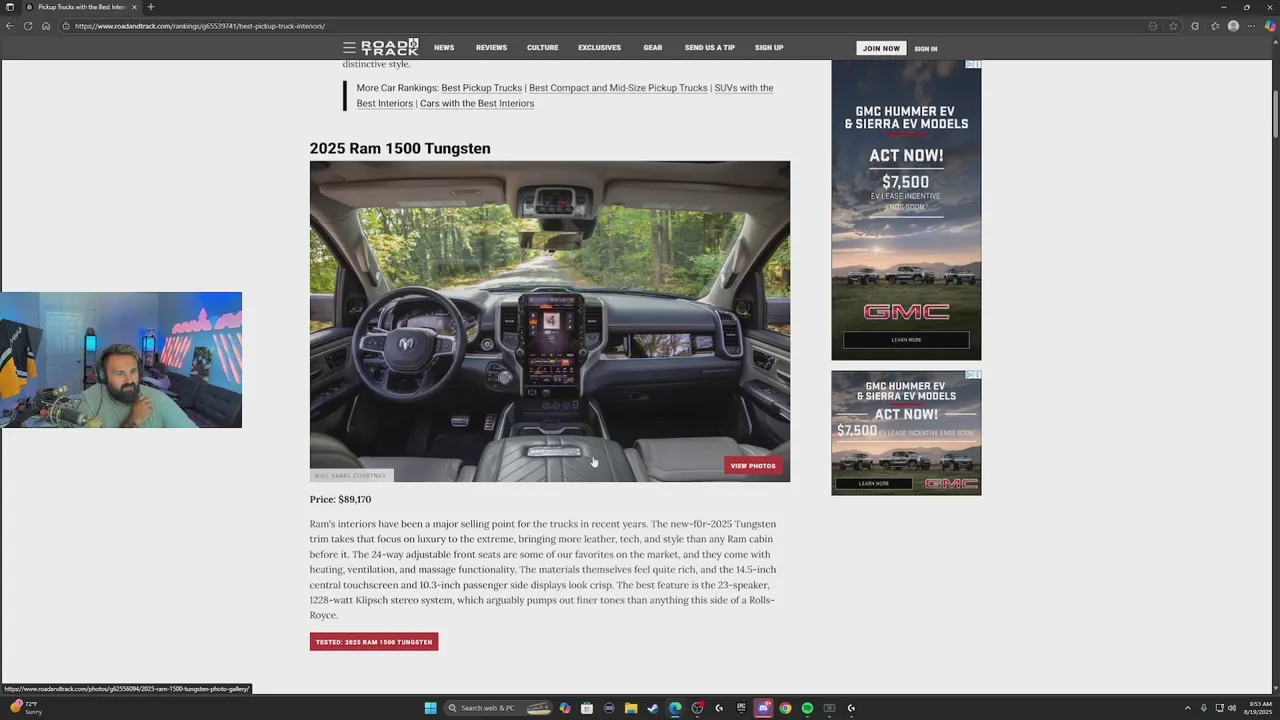Click the upper ad's AdChoices icon
Image resolution: width=1280 pixels, height=720 pixels.
click(973, 64)
